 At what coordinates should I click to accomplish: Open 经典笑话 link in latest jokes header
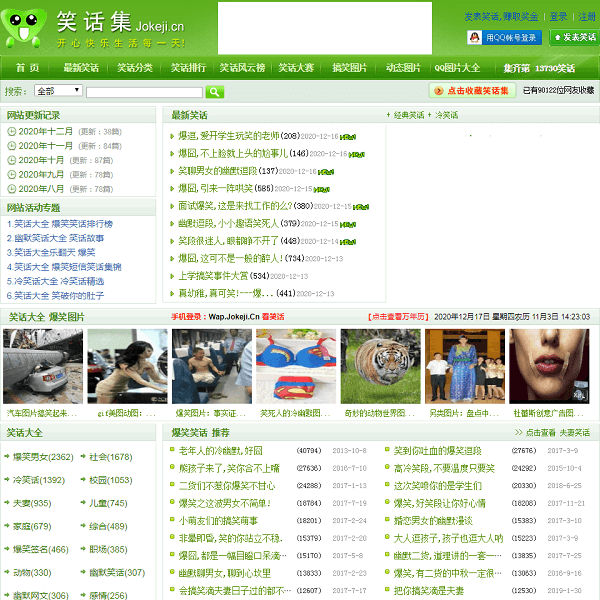[x=409, y=115]
